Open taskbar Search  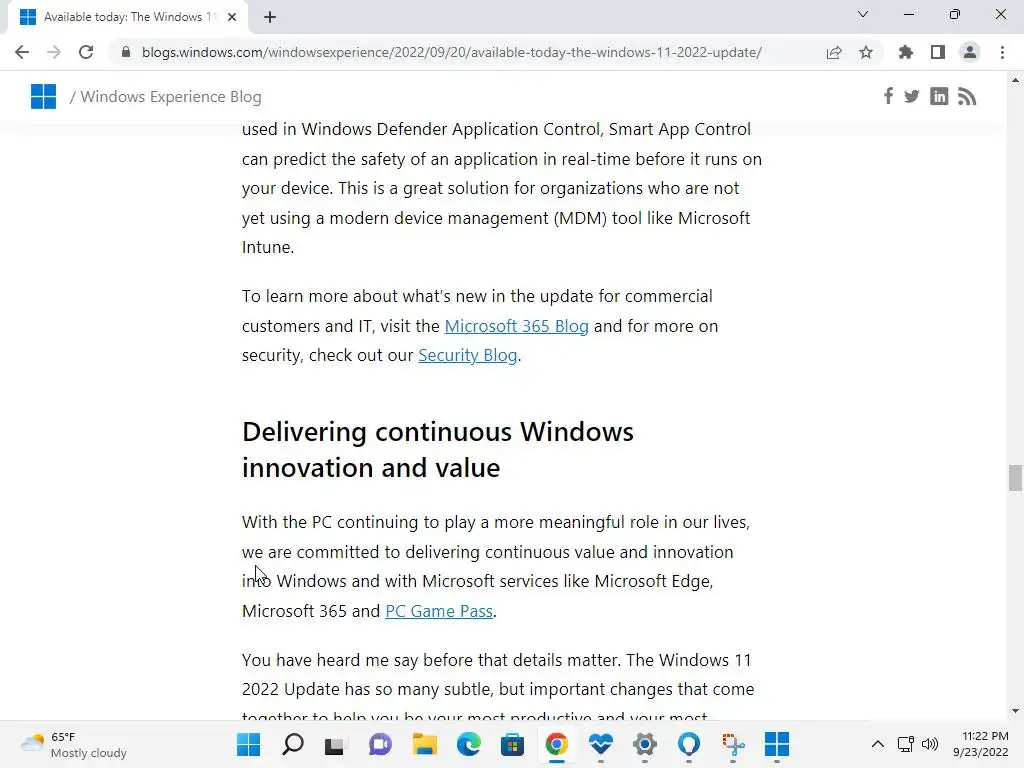coord(293,744)
